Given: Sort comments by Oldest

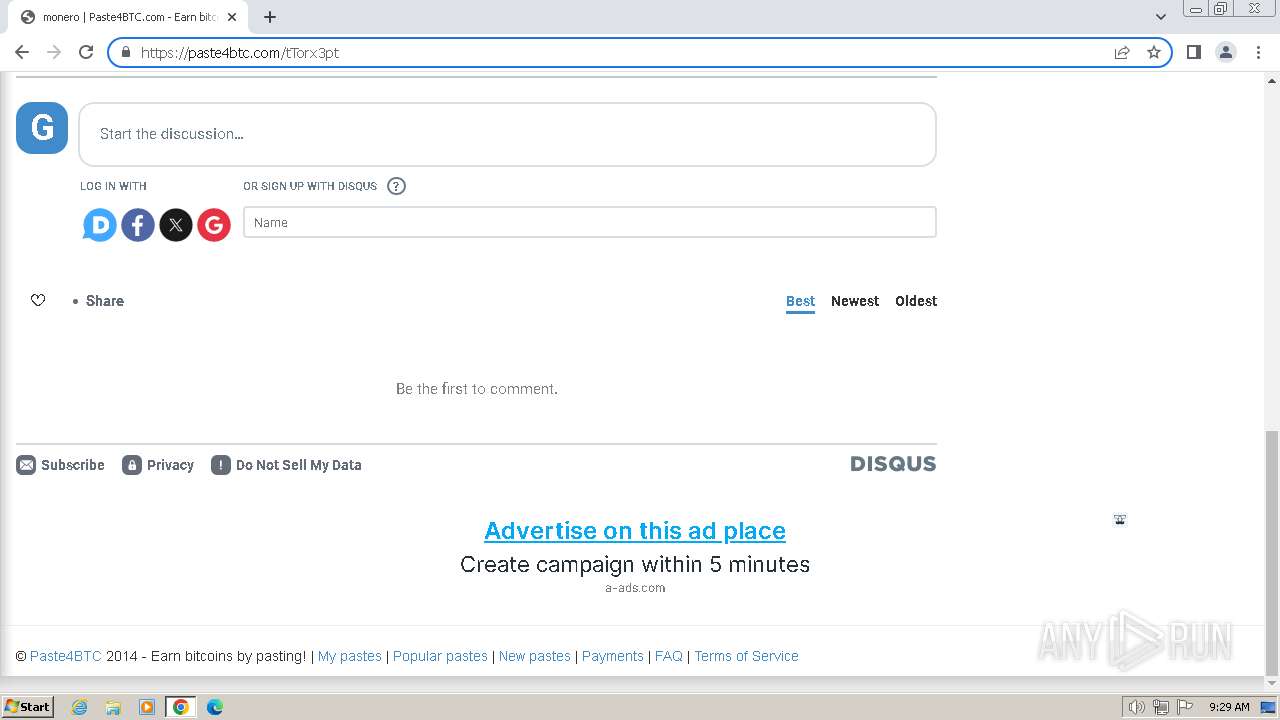Looking at the screenshot, I should pos(916,301).
